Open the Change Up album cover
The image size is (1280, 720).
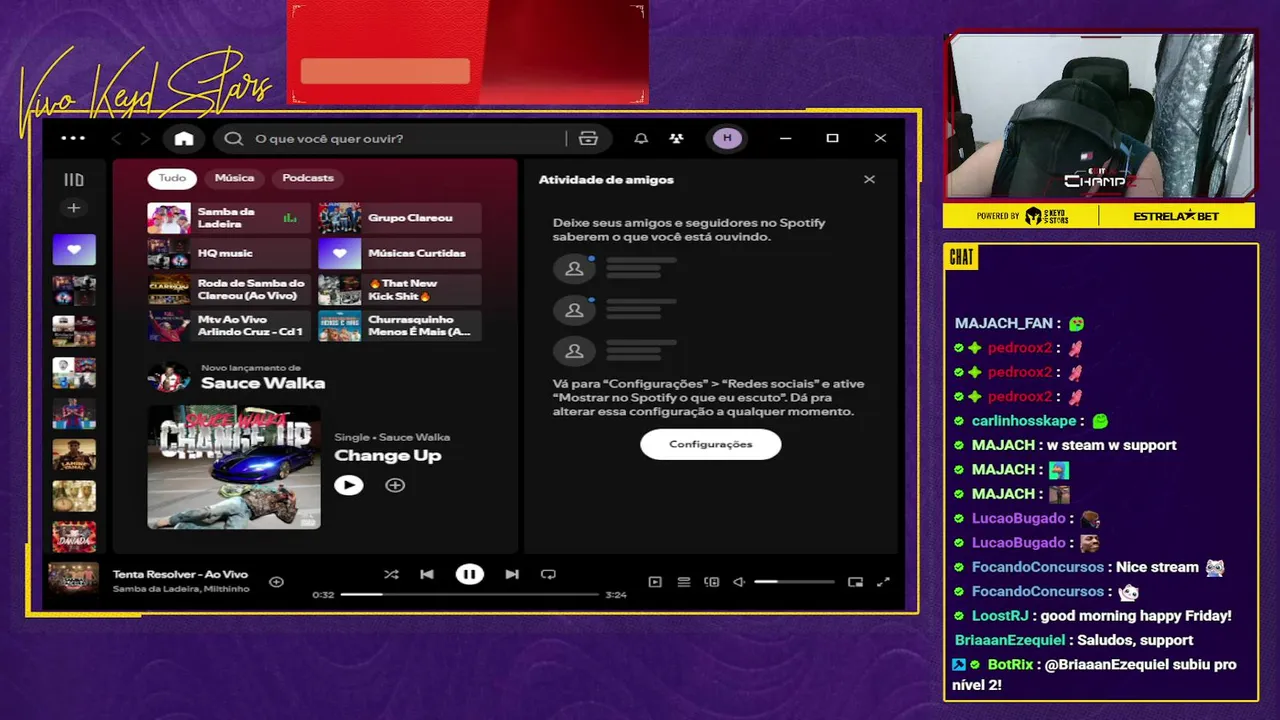tap(234, 467)
